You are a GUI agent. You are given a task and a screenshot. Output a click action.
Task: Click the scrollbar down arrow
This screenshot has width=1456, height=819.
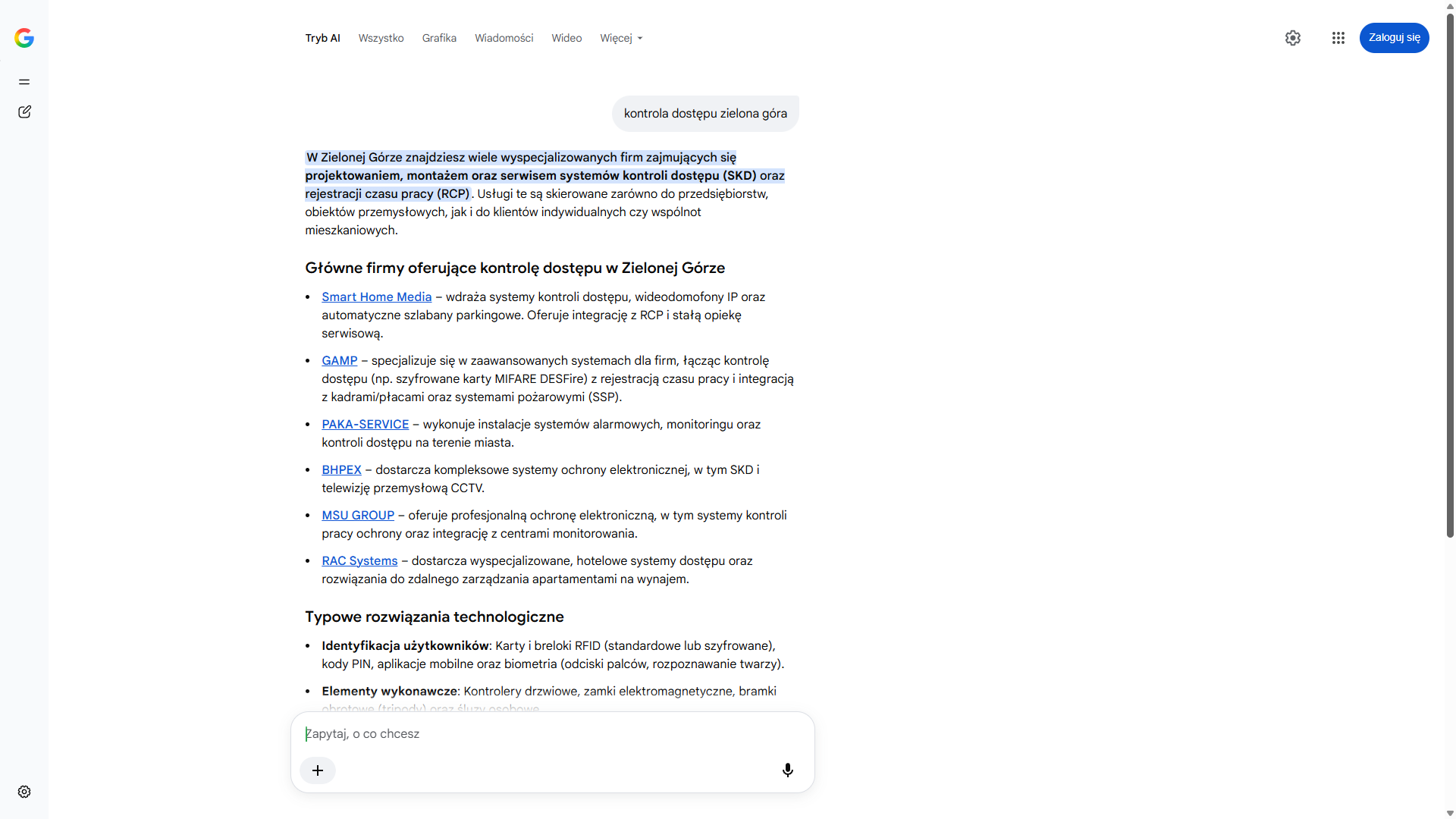click(1450, 813)
